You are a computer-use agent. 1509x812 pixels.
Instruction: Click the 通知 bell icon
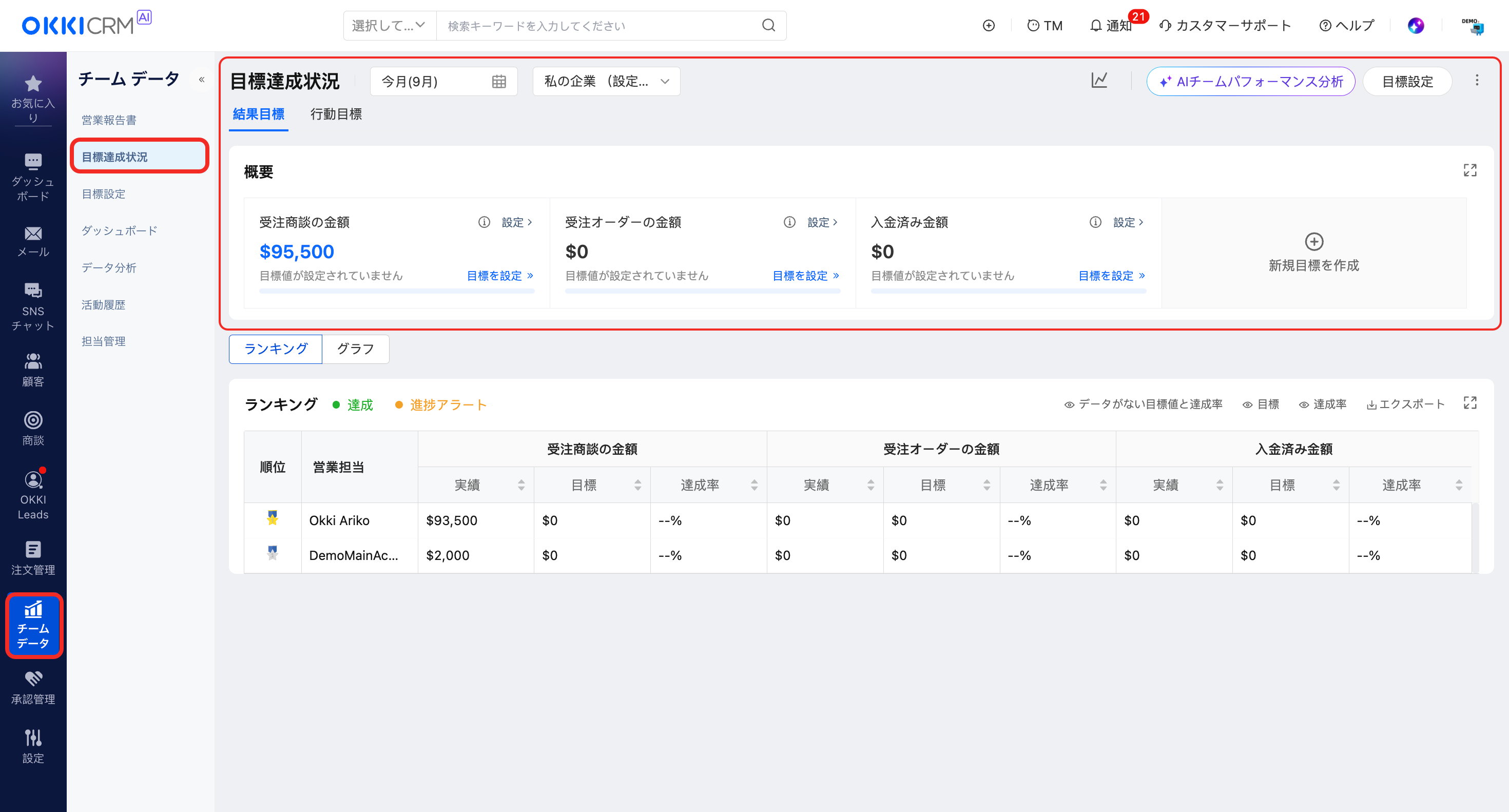pyautogui.click(x=1095, y=26)
